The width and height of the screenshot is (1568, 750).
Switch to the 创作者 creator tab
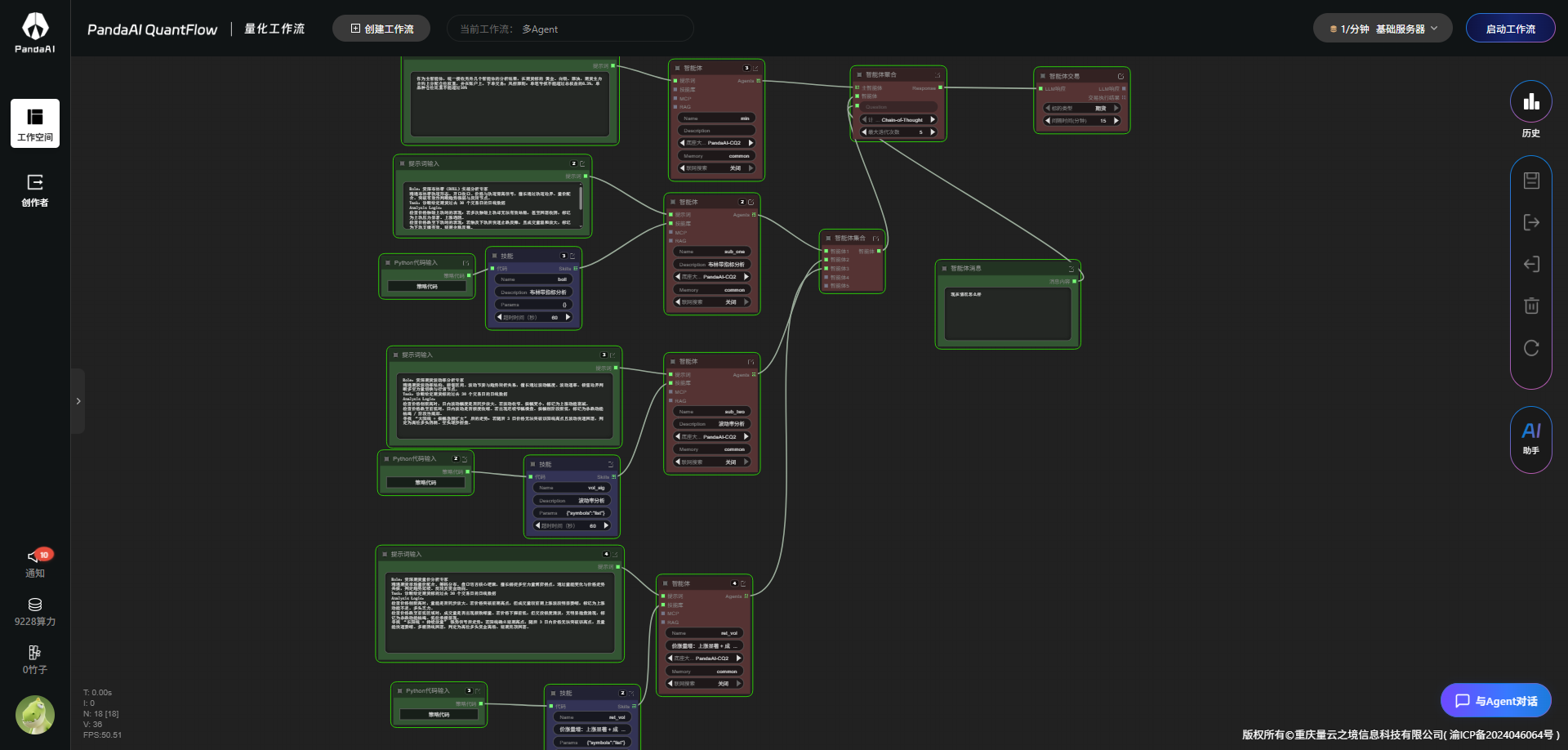(x=35, y=190)
